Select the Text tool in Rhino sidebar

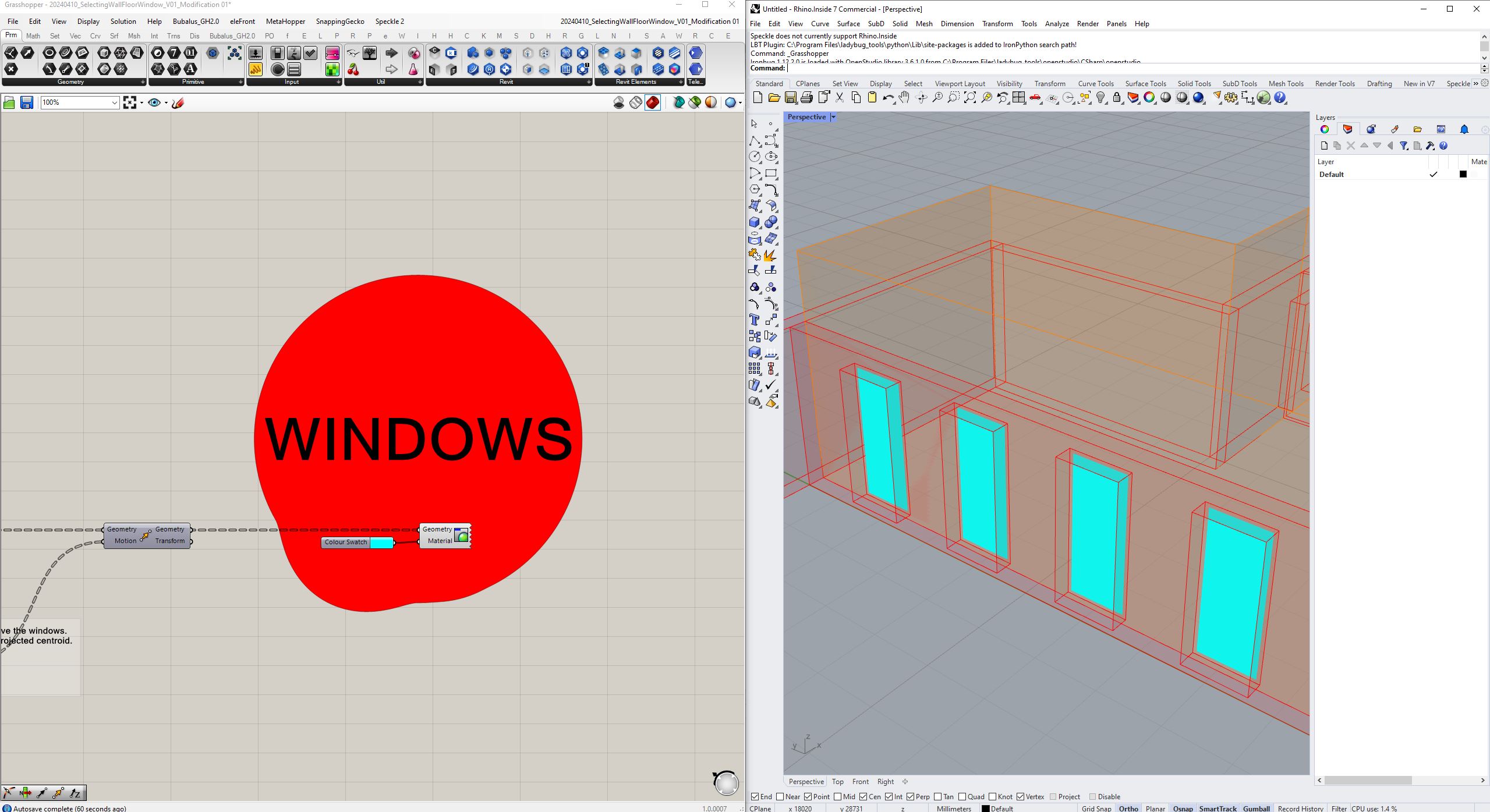pos(755,320)
